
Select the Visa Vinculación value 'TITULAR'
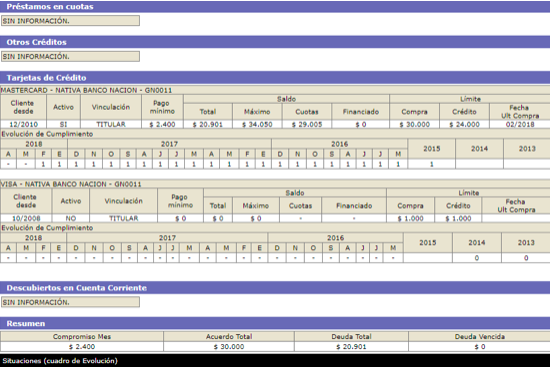[123, 218]
